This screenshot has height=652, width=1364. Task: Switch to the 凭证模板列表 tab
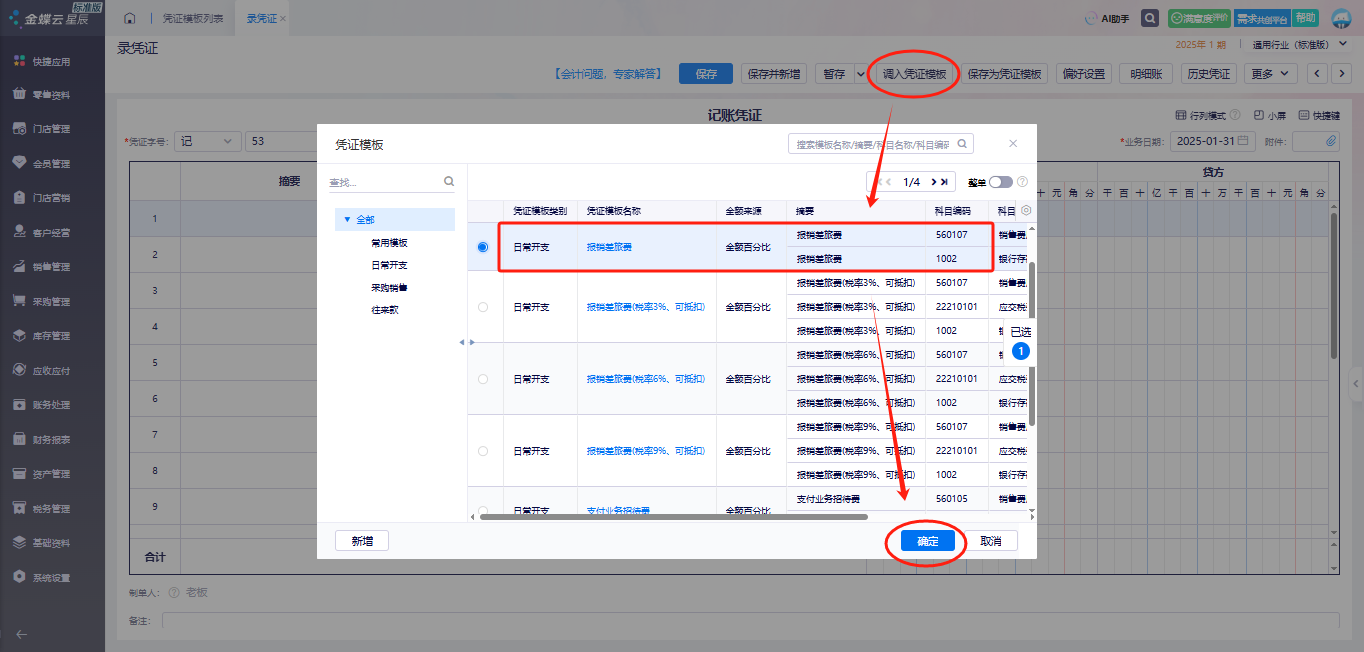coord(193,19)
